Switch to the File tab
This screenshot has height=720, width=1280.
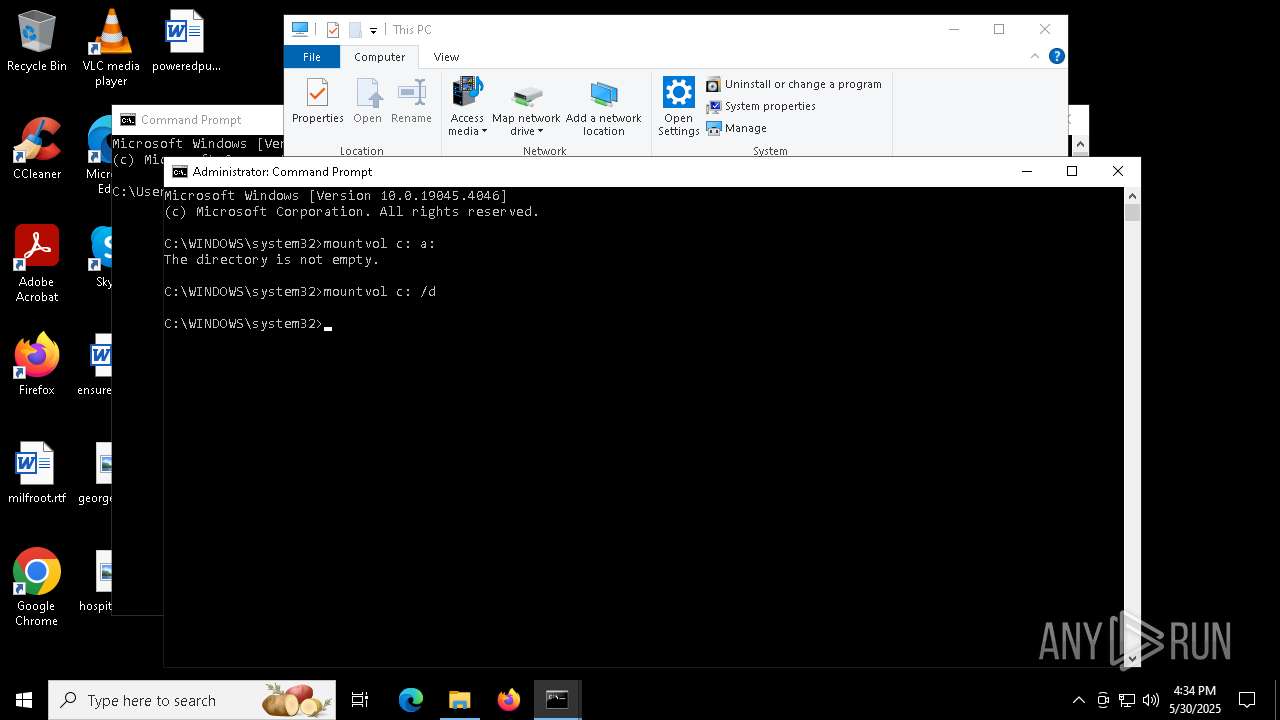click(x=312, y=57)
